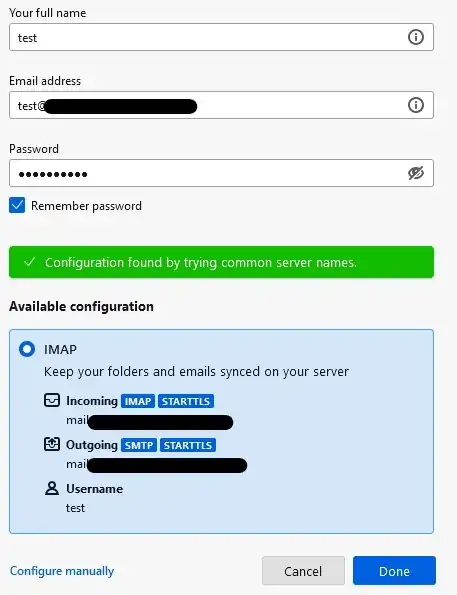Viewport: 457px width, 595px height.
Task: Click the info icon beside email address field
Action: pos(416,105)
